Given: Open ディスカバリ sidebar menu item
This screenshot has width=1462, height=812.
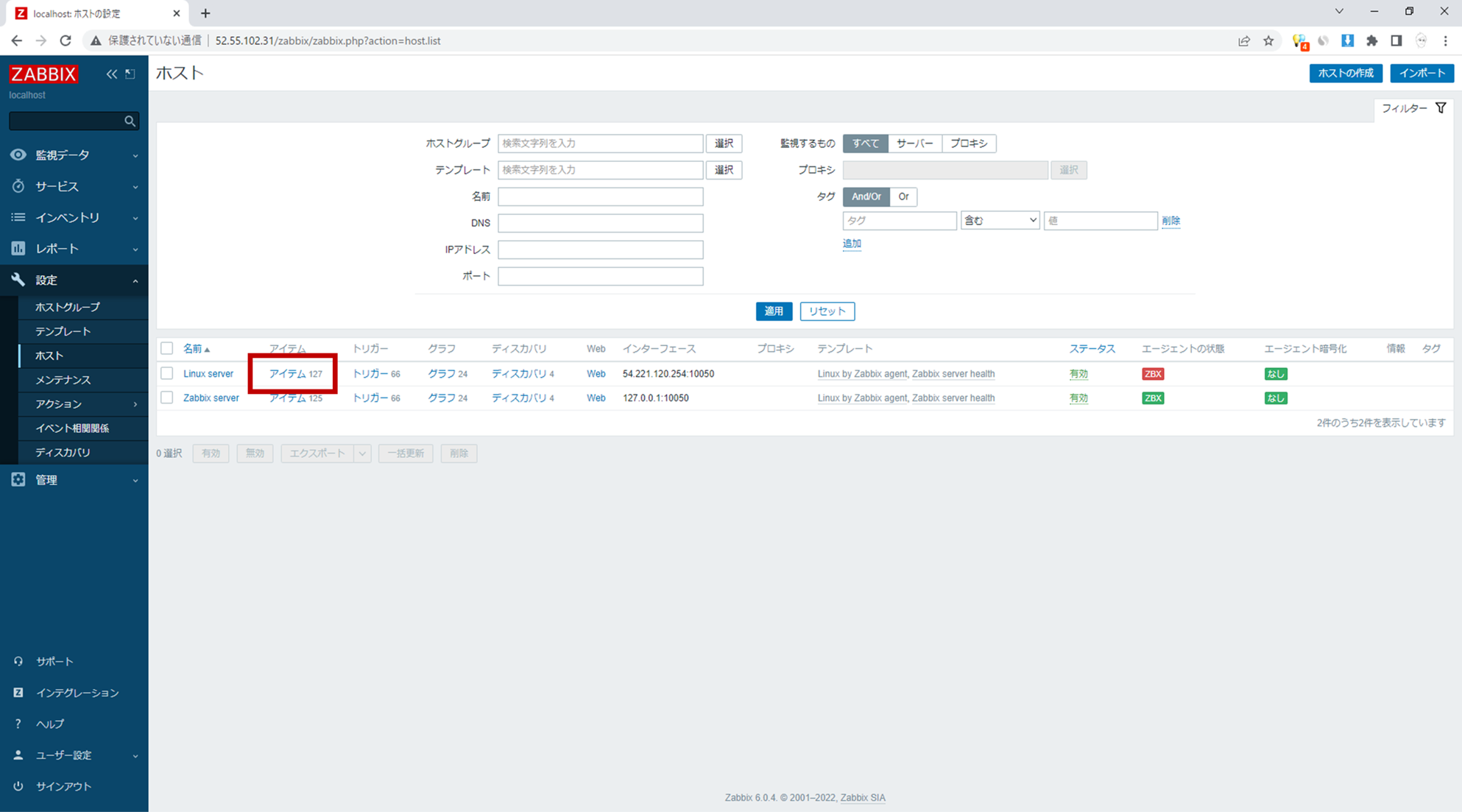Looking at the screenshot, I should pyautogui.click(x=83, y=453).
